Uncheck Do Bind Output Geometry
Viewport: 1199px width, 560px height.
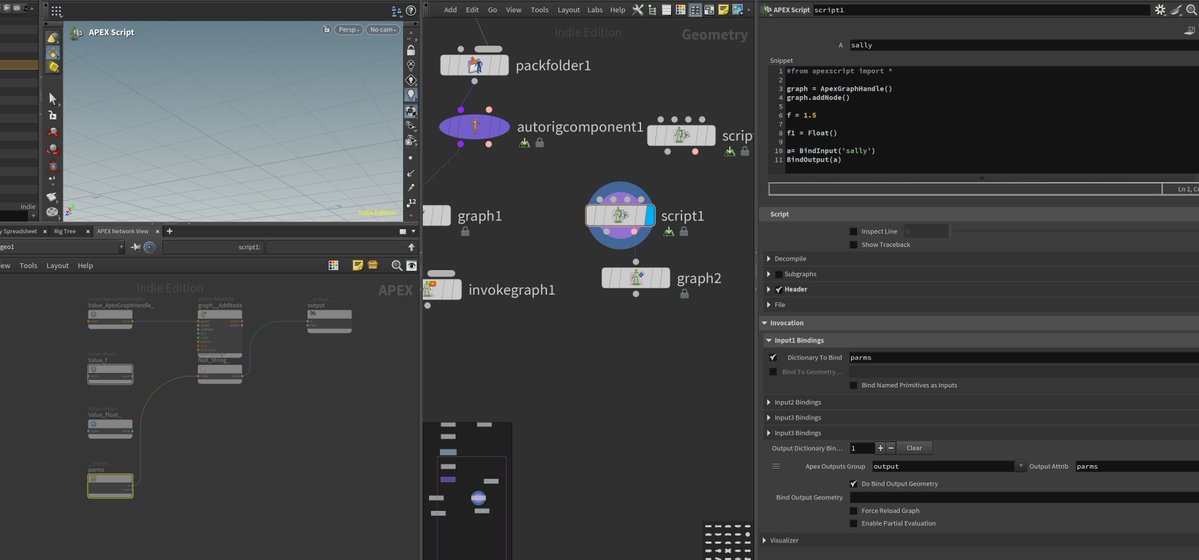click(x=853, y=483)
